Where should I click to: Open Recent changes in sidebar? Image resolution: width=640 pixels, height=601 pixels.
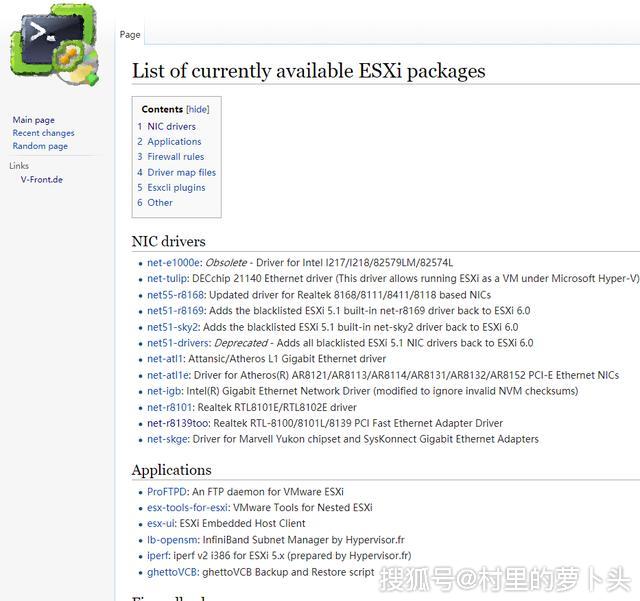point(43,133)
